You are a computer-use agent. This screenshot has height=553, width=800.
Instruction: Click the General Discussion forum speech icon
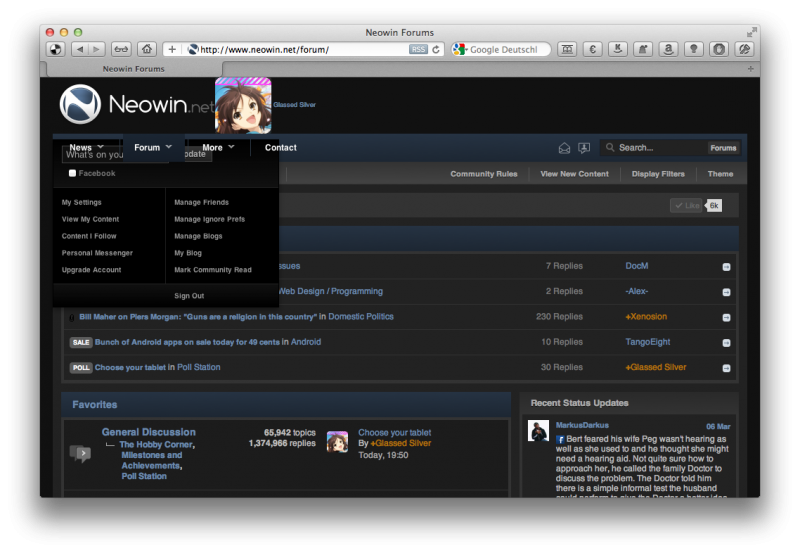coord(80,453)
